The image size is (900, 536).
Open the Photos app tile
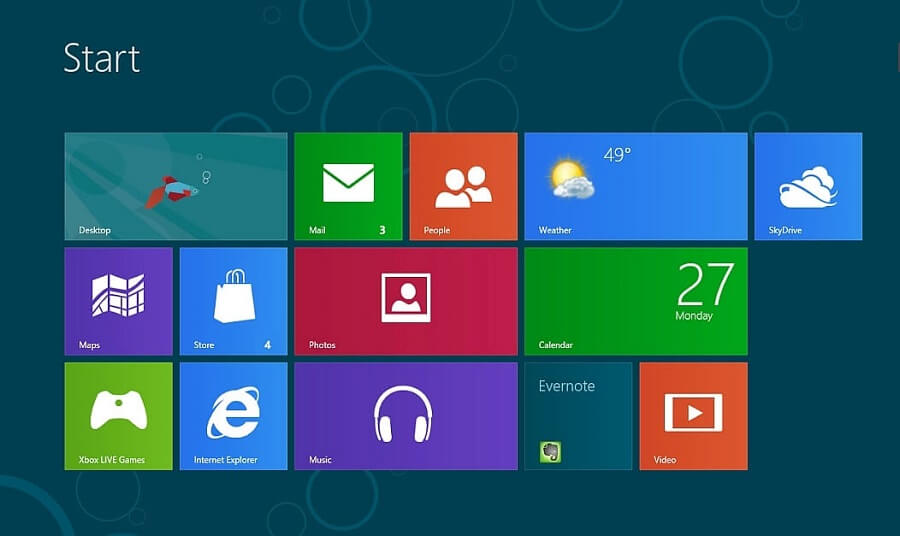tap(406, 301)
